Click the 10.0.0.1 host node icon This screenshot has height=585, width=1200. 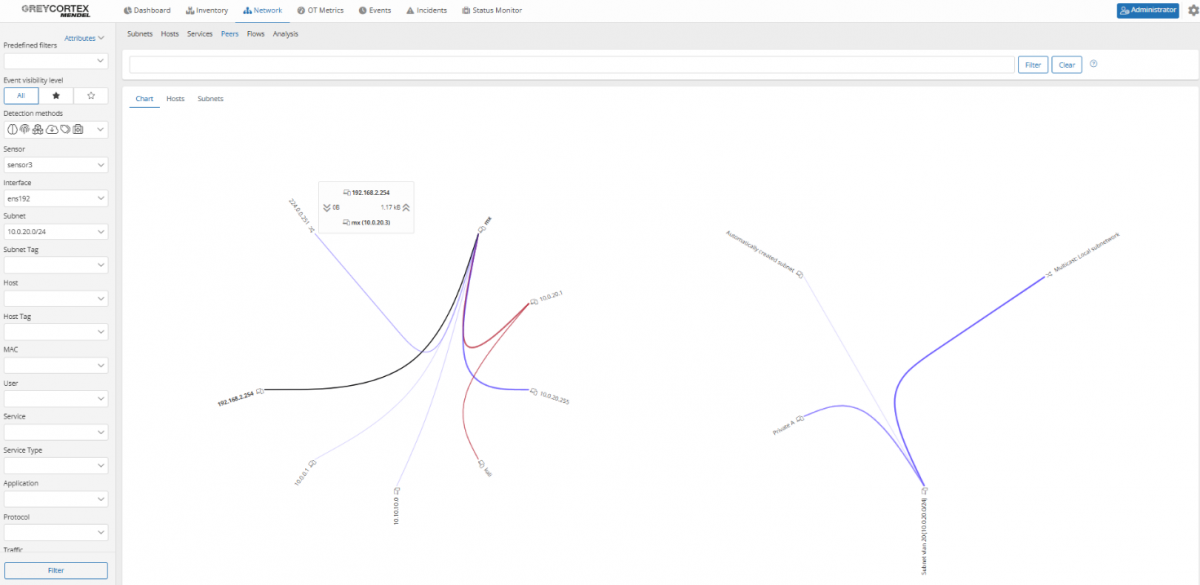coord(313,463)
